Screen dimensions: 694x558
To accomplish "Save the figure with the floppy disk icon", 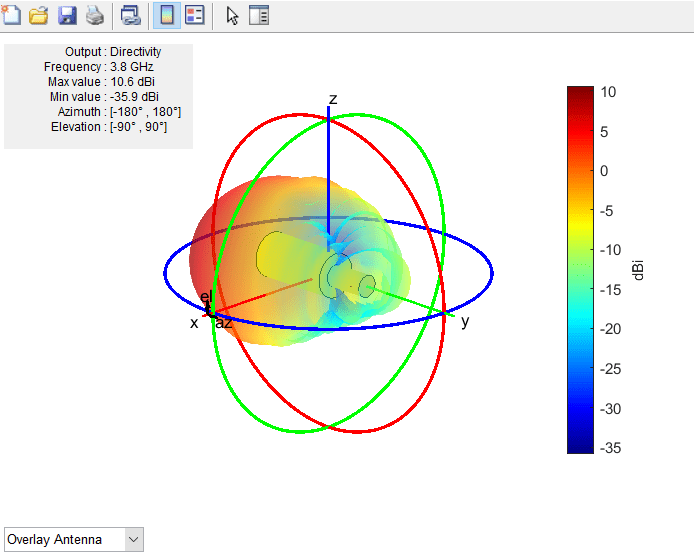I will tap(67, 15).
